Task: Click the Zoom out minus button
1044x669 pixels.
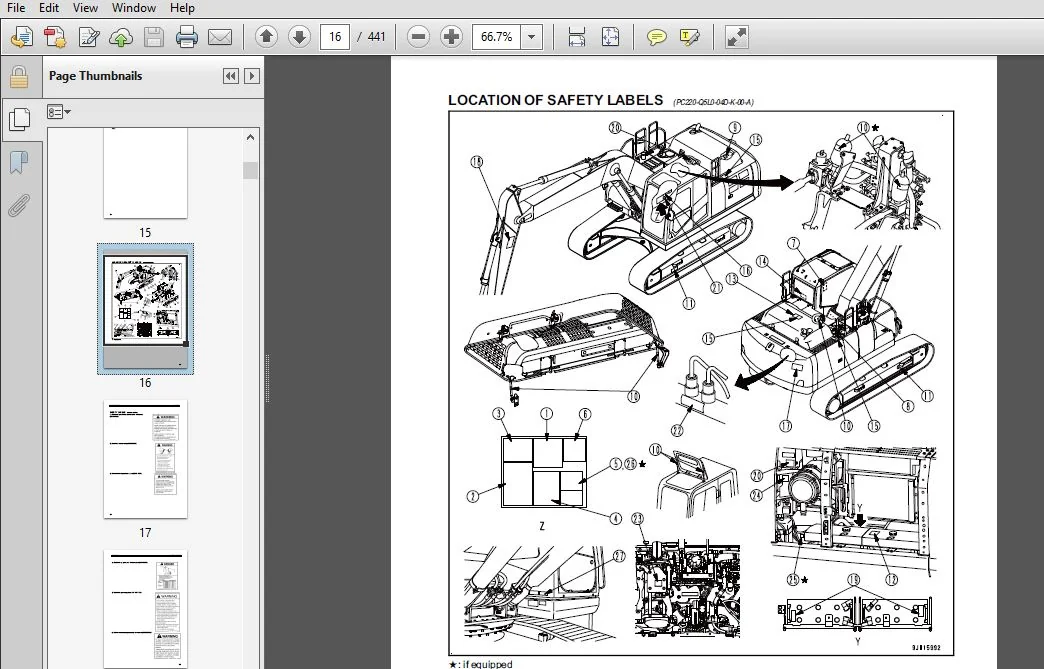Action: [x=418, y=37]
